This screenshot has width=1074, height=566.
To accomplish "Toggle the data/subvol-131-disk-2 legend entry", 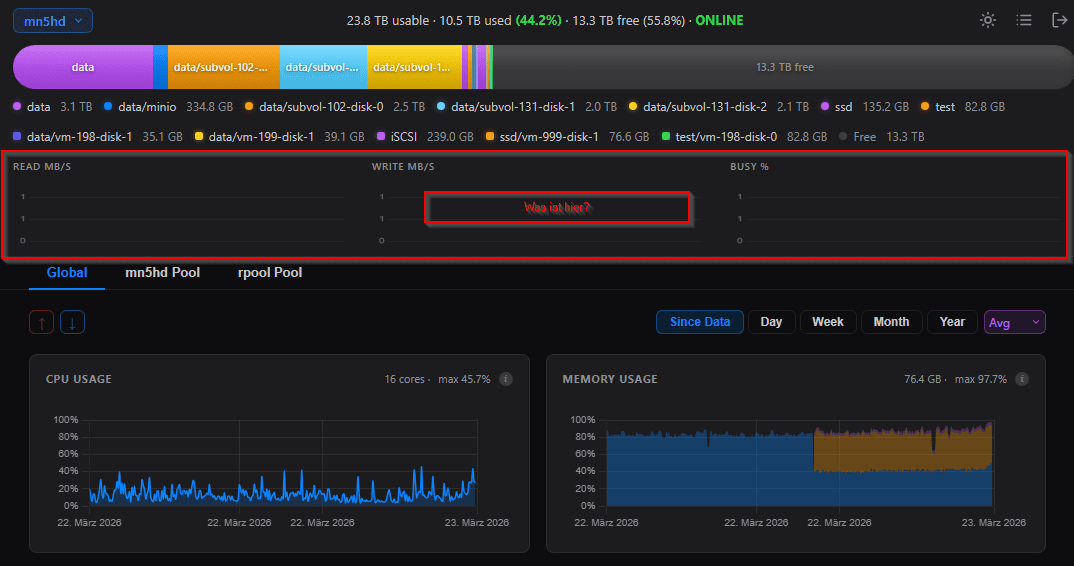I will pyautogui.click(x=719, y=107).
